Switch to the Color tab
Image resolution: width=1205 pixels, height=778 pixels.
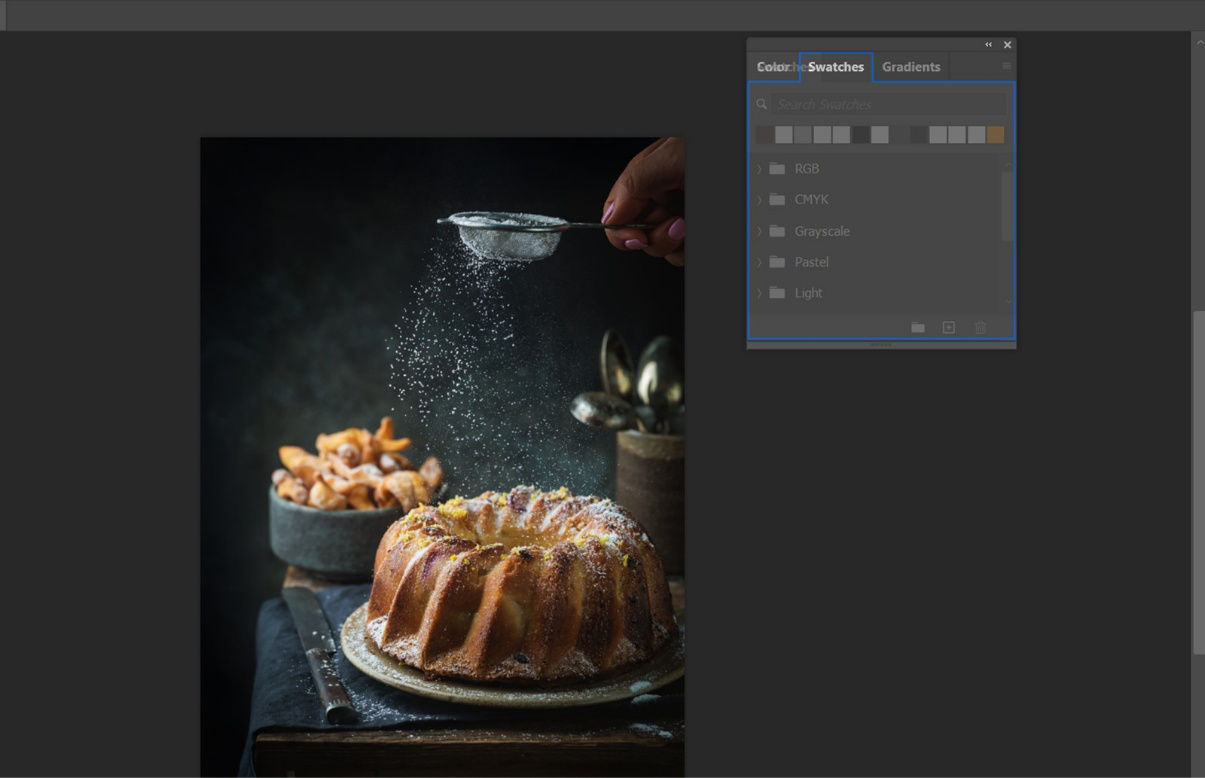[x=773, y=66]
